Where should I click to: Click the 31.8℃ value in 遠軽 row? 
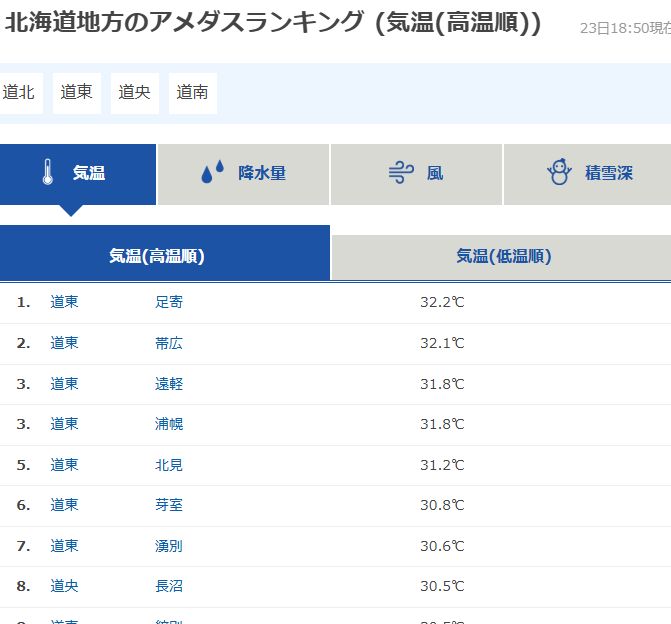coord(442,384)
